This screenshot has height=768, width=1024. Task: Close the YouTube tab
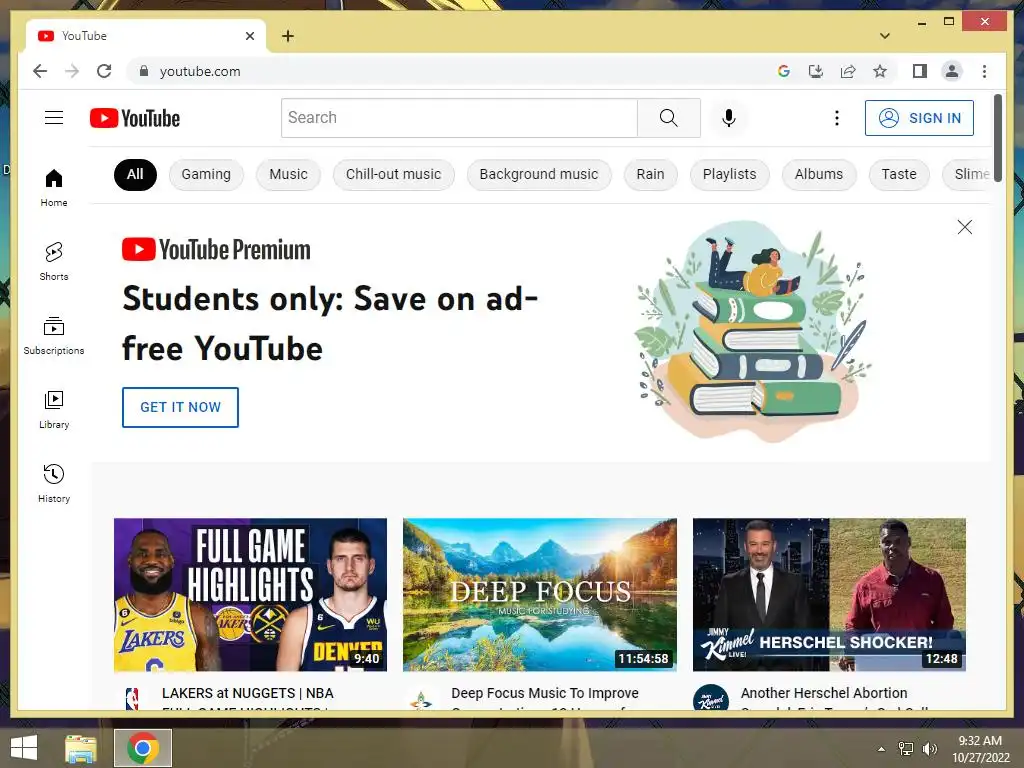(249, 36)
